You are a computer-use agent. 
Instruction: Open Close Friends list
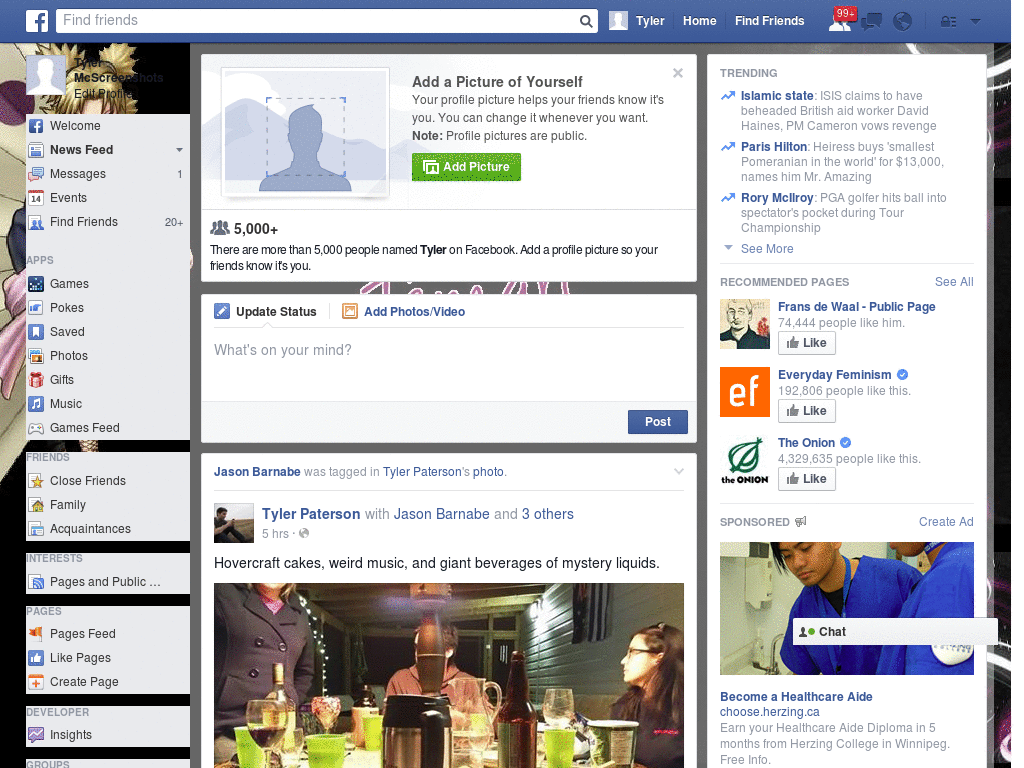click(x=108, y=481)
